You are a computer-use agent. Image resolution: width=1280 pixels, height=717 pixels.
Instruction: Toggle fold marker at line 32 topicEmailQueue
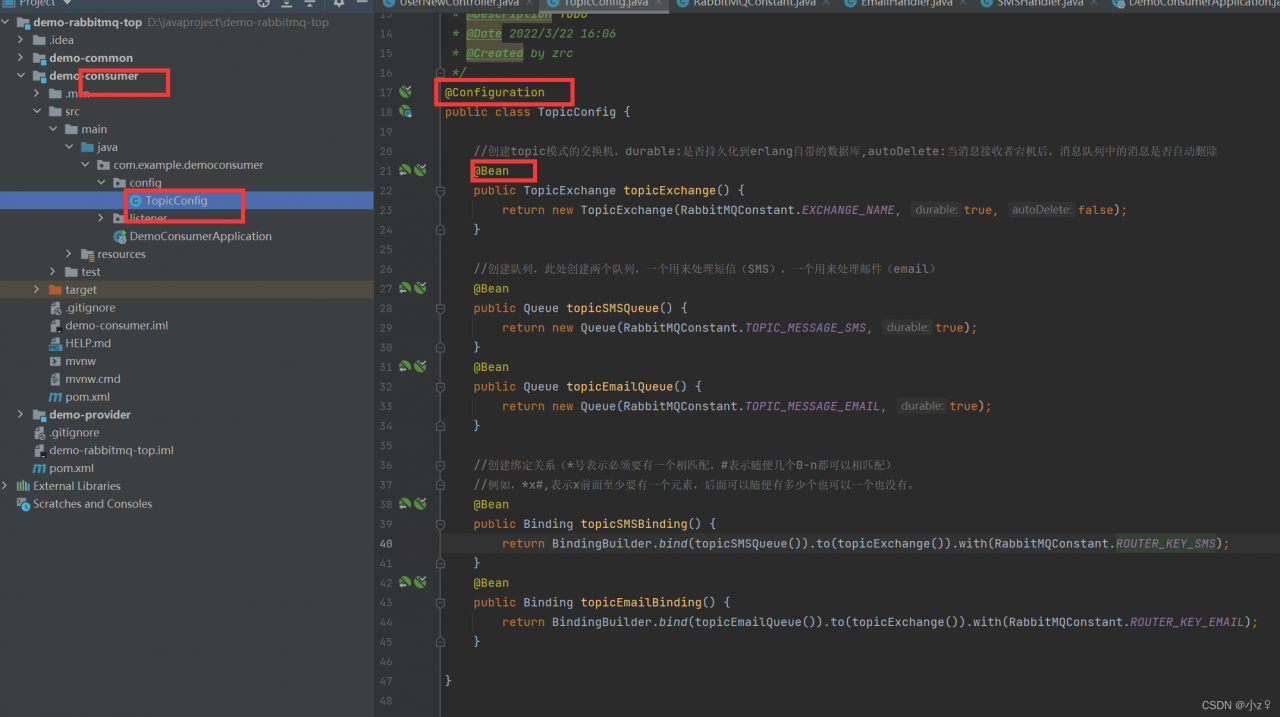(440, 386)
